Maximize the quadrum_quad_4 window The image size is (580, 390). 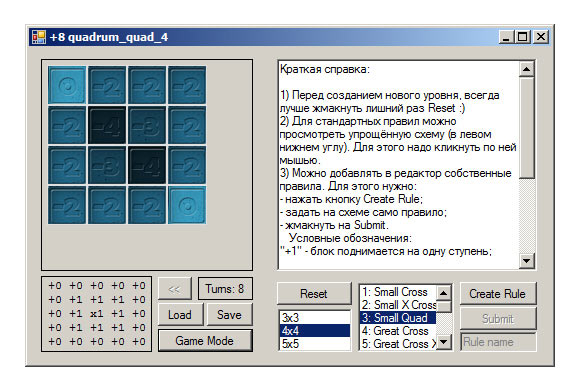click(x=523, y=37)
